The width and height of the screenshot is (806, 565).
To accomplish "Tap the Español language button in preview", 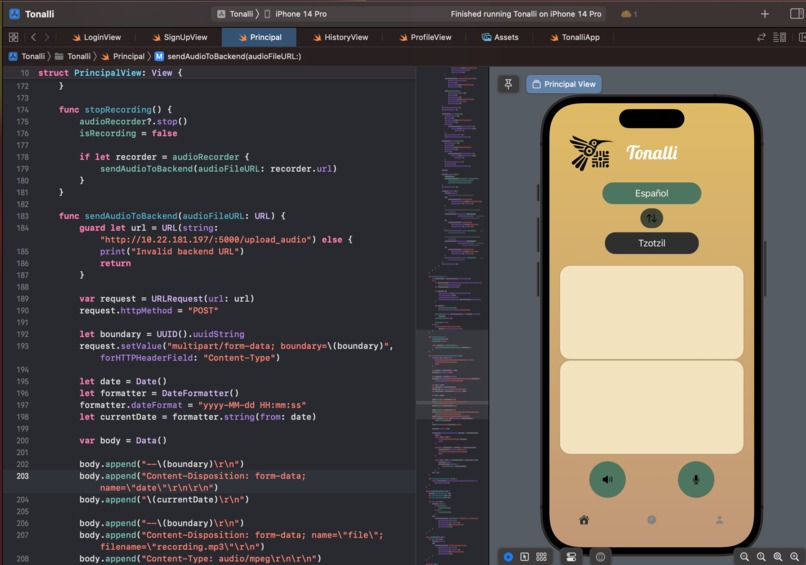I will click(x=651, y=193).
